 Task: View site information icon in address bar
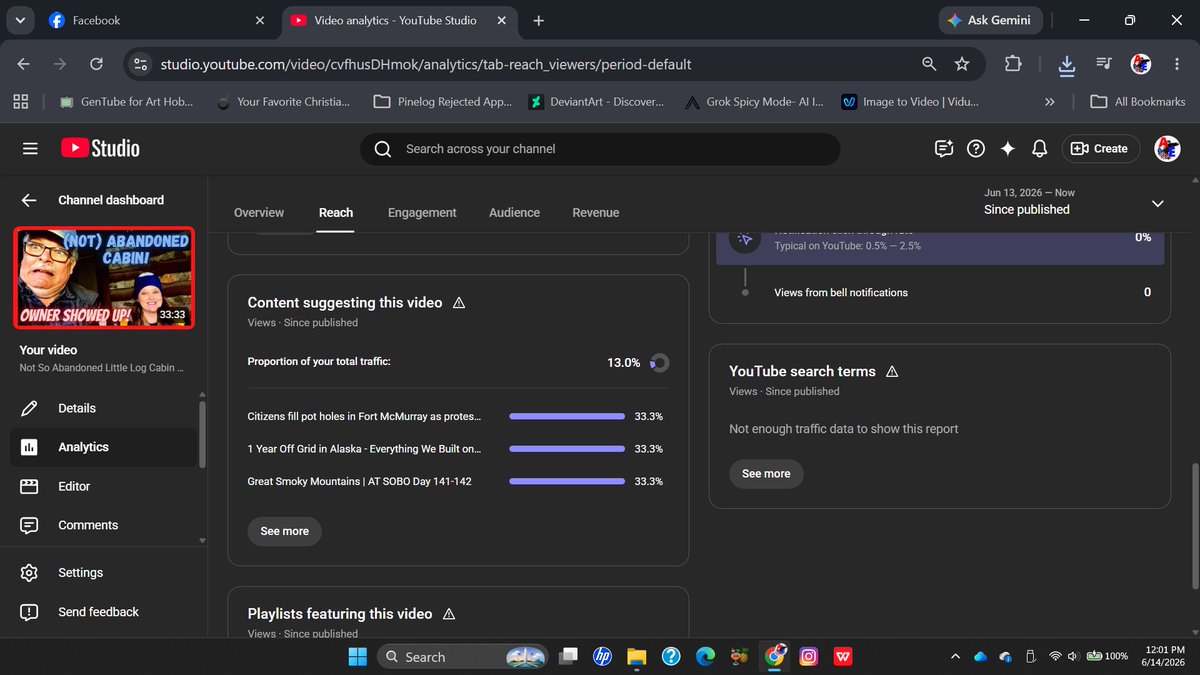click(x=140, y=64)
